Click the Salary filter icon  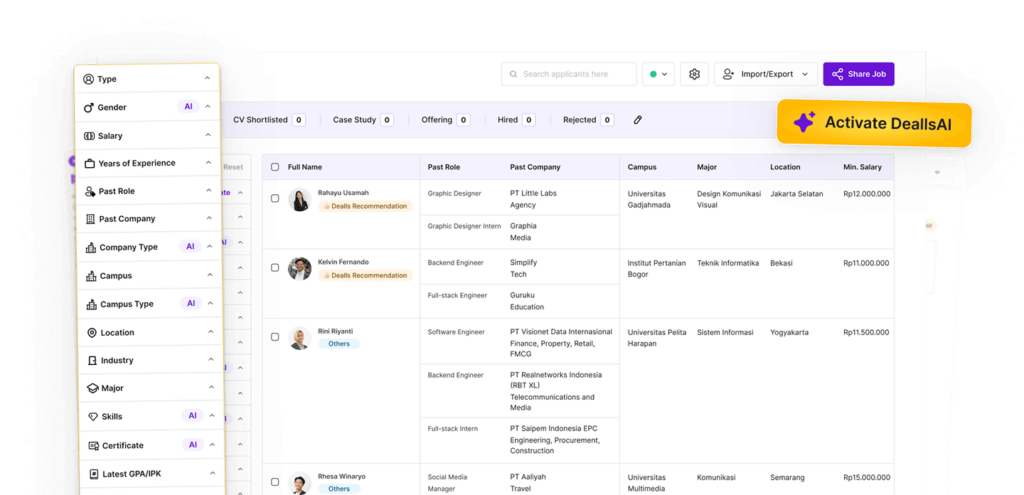(89, 135)
